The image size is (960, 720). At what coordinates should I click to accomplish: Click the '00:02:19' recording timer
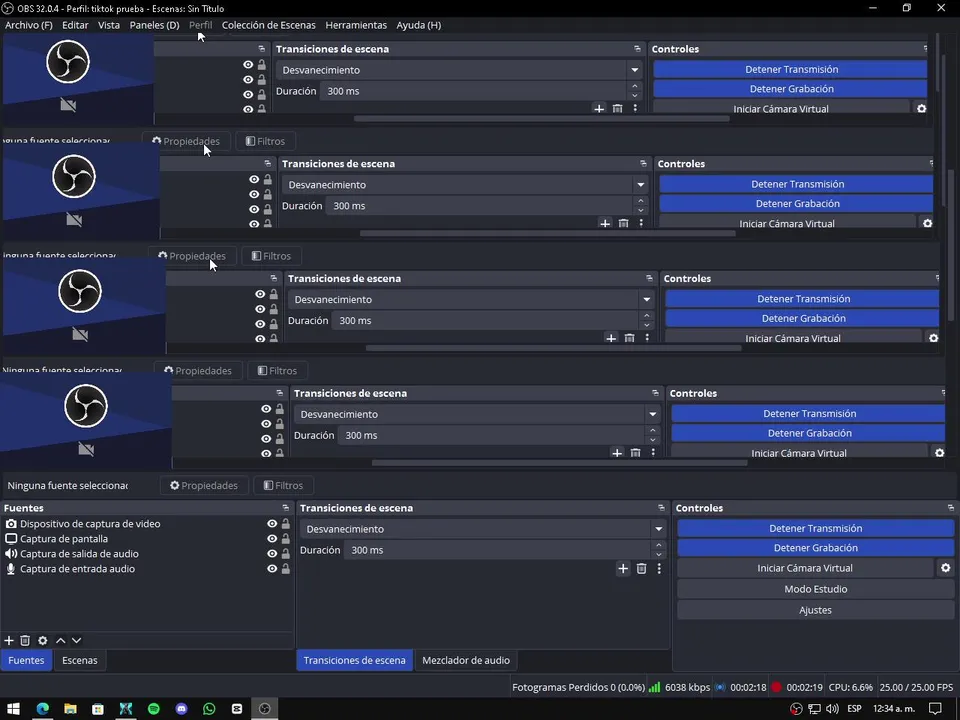point(804,688)
